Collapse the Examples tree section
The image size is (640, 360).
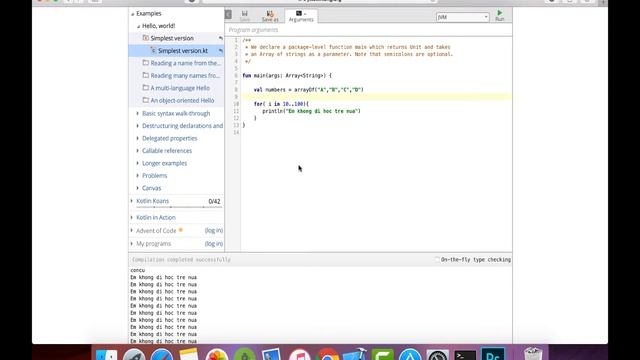pos(133,14)
